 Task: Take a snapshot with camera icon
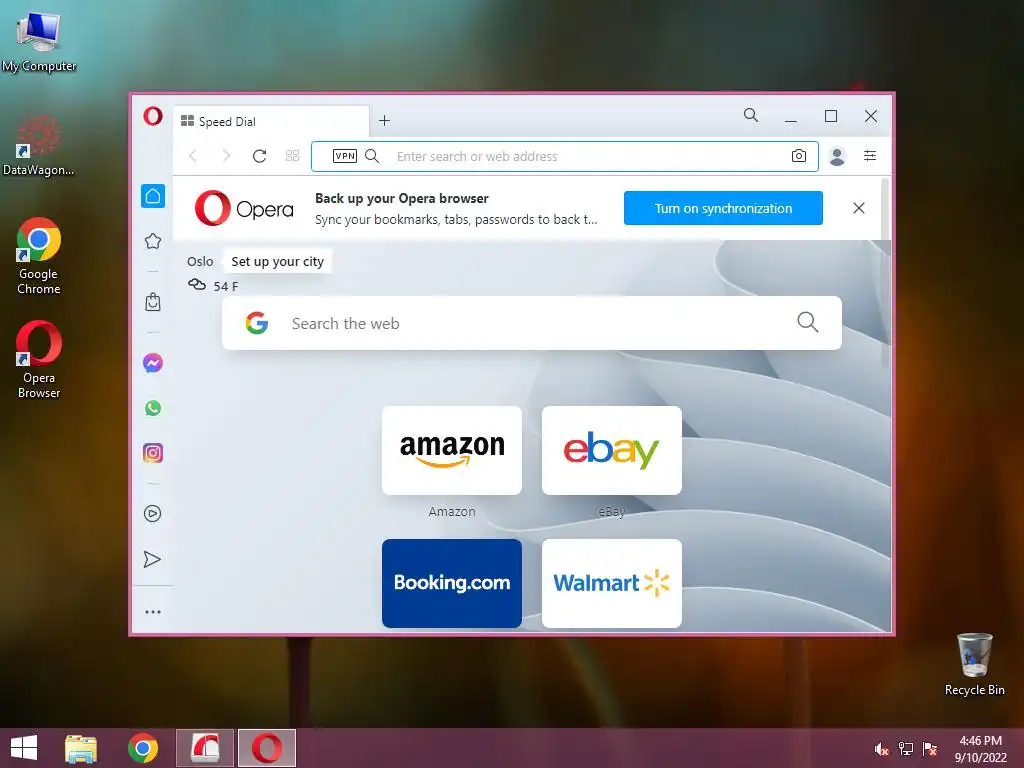click(x=799, y=156)
